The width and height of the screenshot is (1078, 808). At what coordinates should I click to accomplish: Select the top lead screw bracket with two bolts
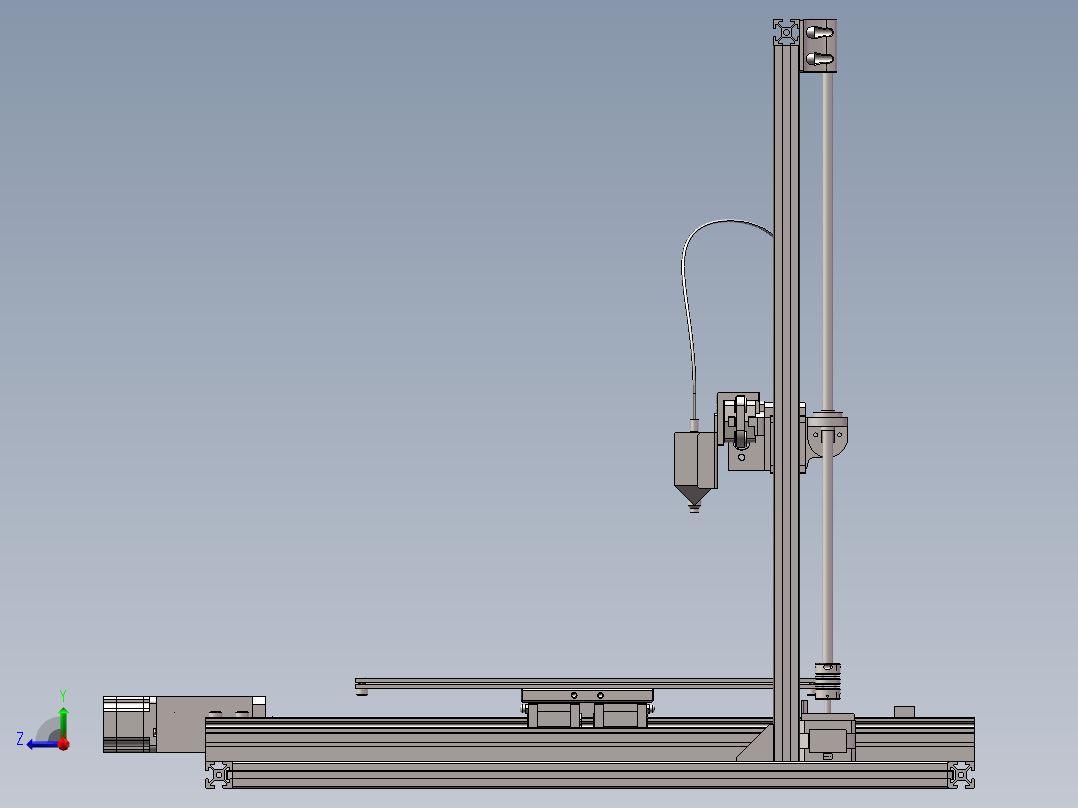[x=819, y=45]
